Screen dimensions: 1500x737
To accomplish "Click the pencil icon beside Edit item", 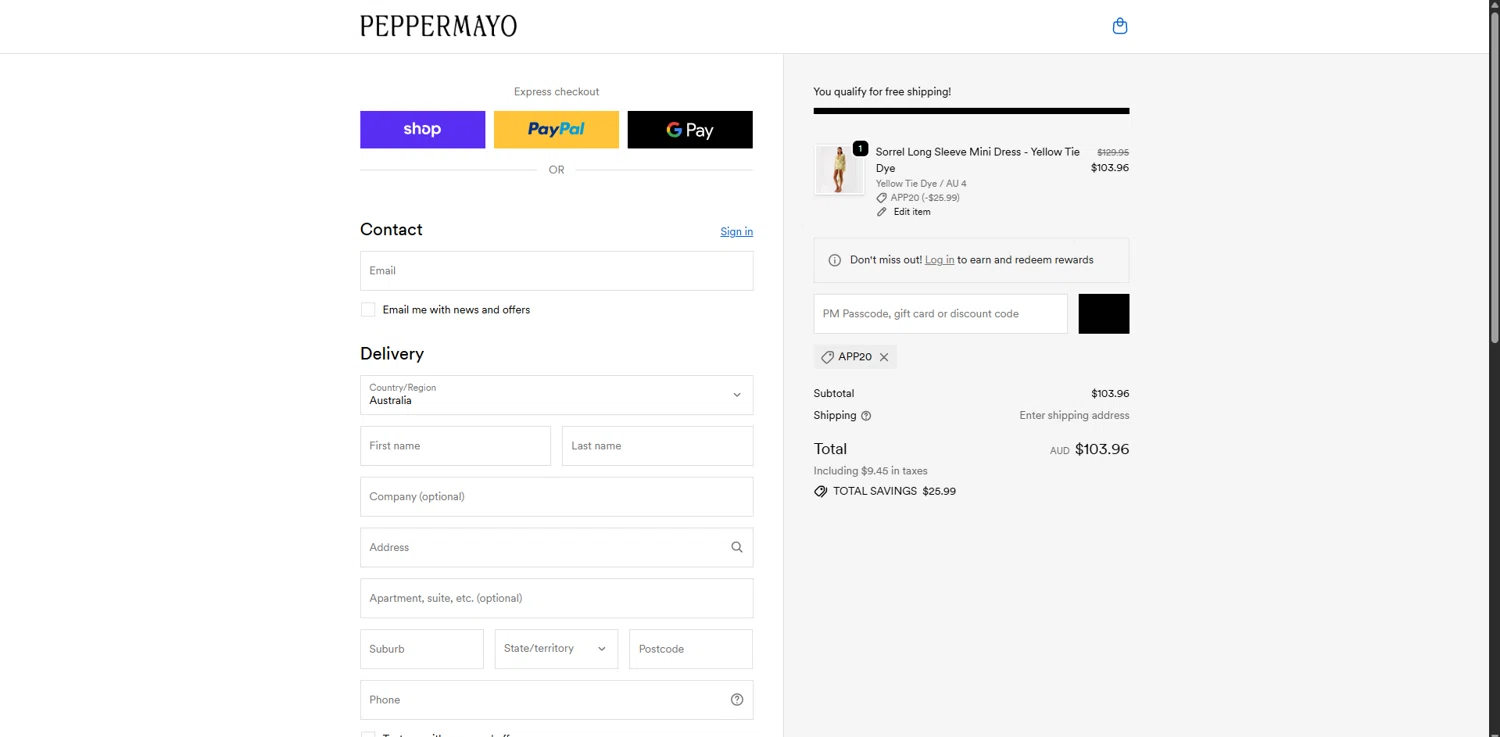I will [882, 212].
